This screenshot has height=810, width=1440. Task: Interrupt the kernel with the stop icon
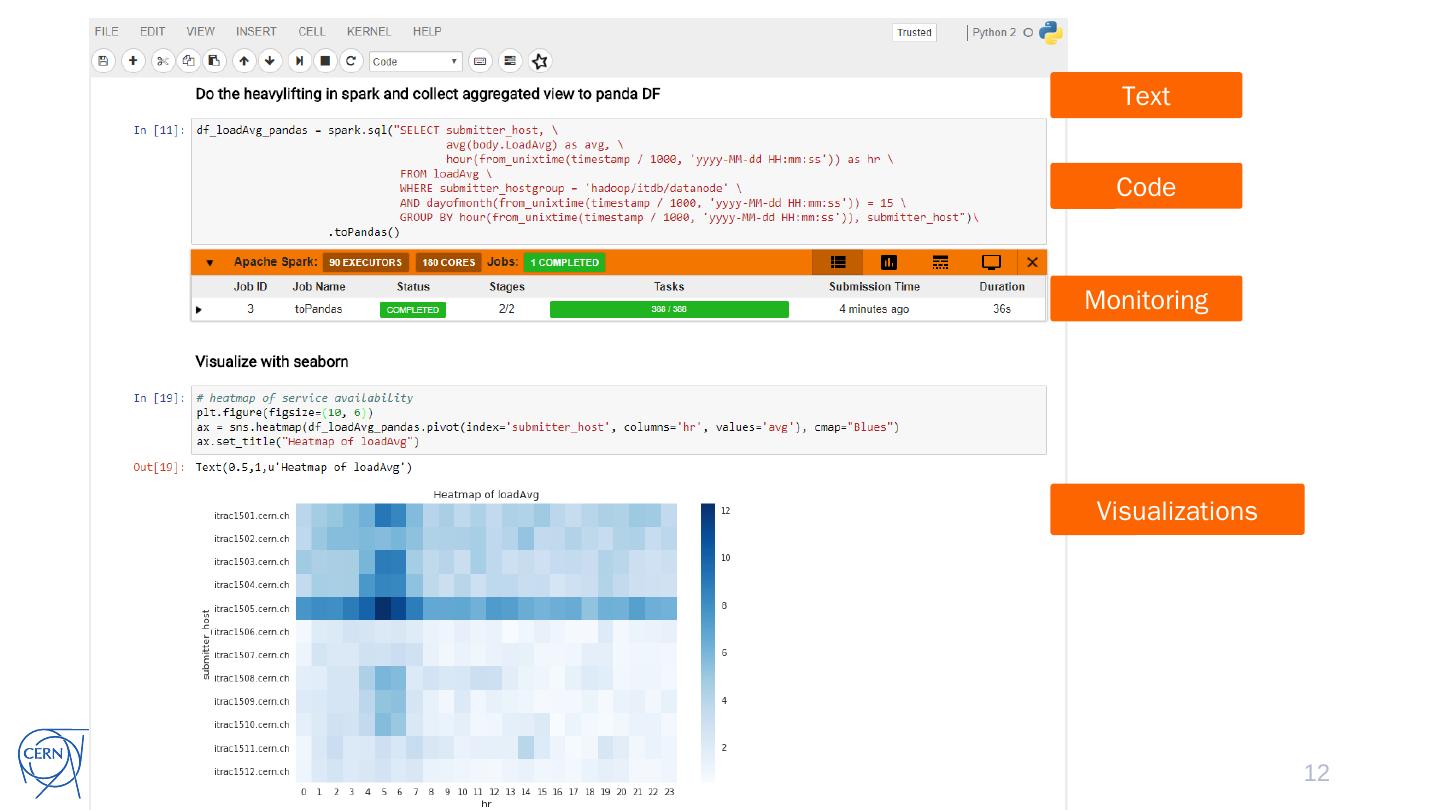click(325, 61)
